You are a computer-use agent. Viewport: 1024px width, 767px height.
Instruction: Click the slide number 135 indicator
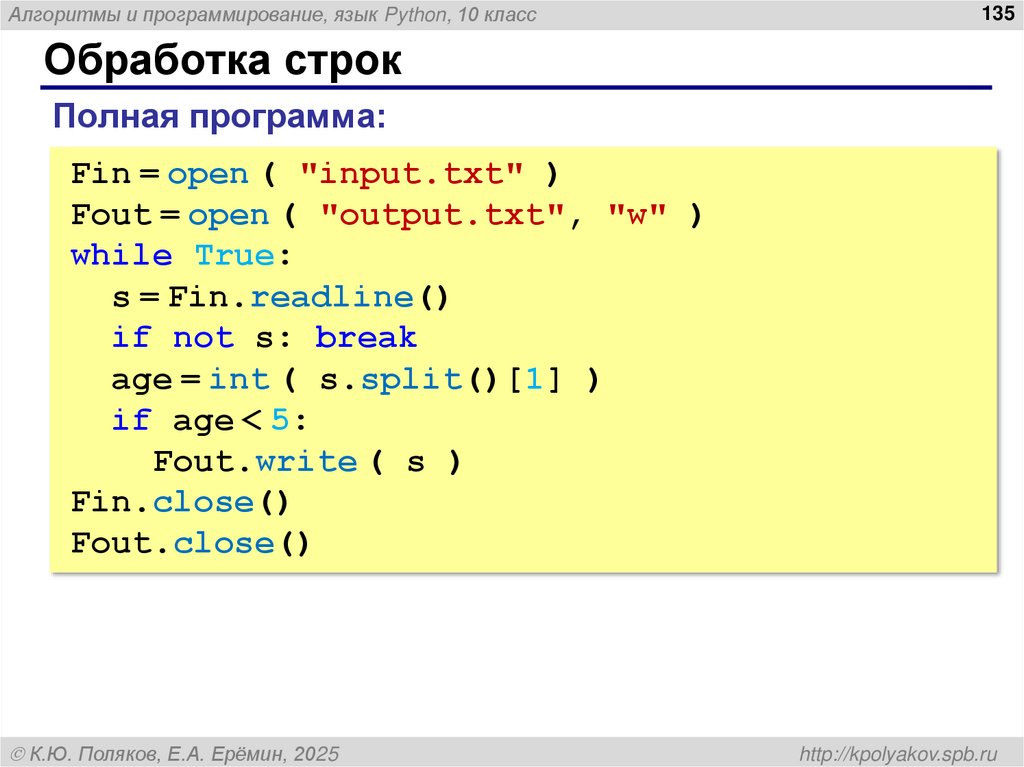(x=997, y=14)
